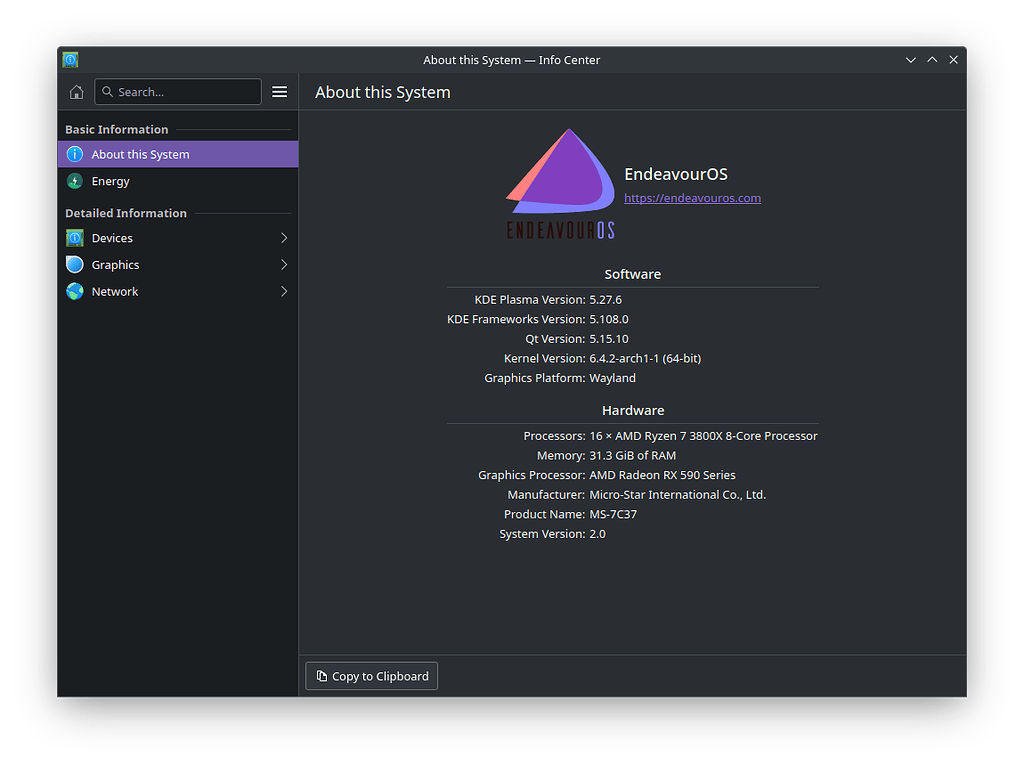The image size is (1024, 764).
Task: Click the info icon beside About this System
Action: point(77,154)
